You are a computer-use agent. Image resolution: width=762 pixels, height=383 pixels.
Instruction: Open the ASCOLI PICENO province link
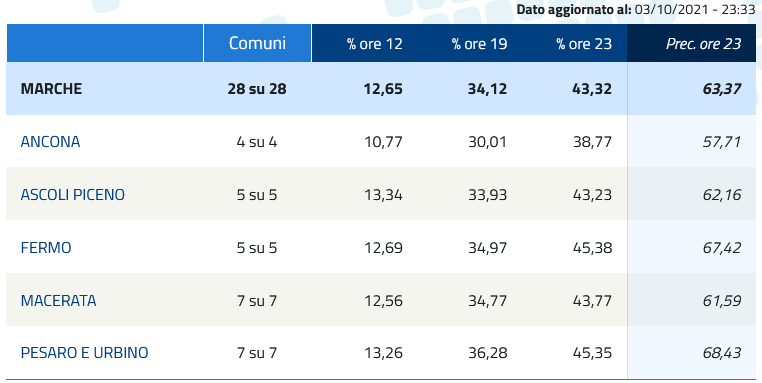(72, 194)
